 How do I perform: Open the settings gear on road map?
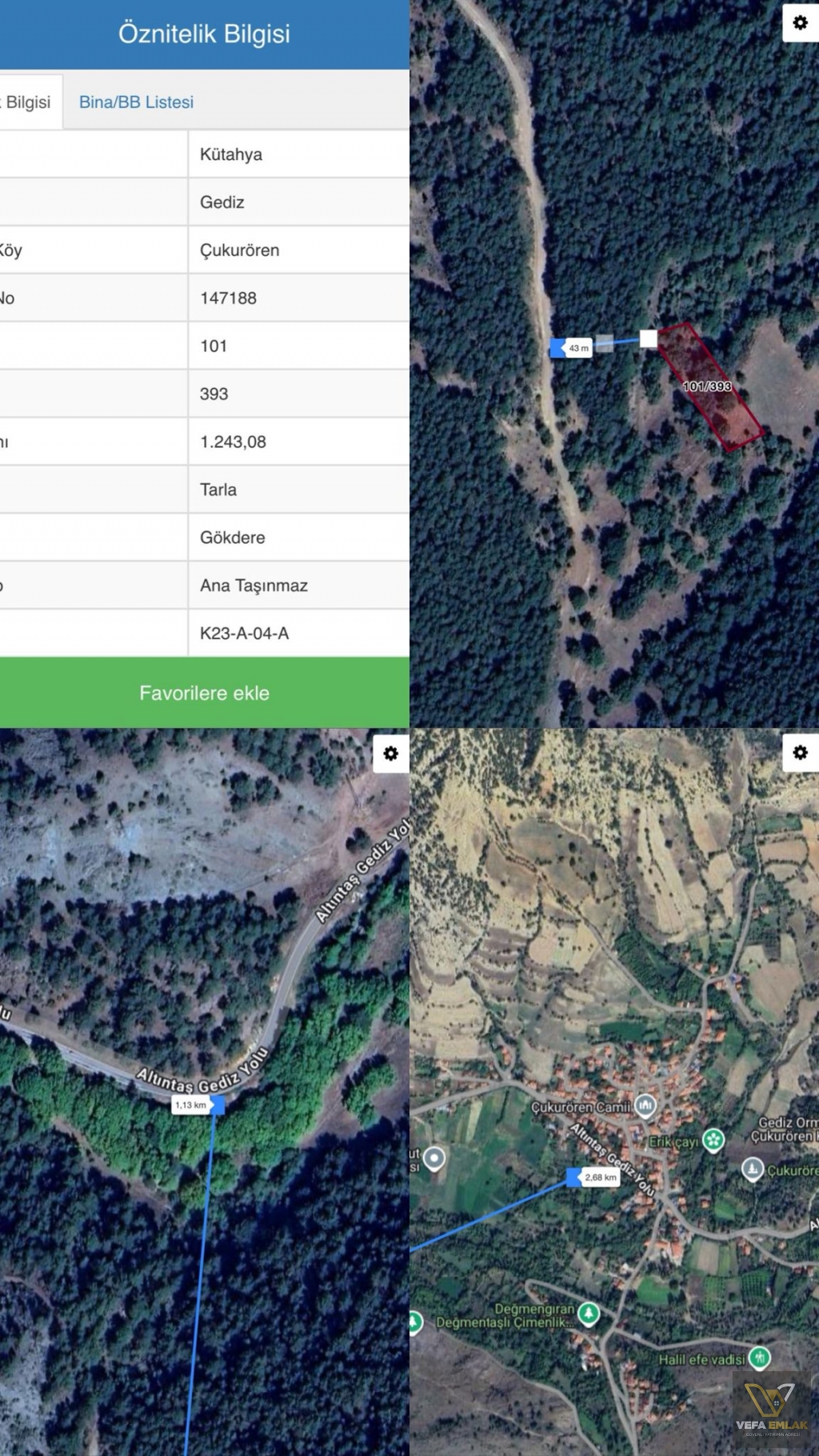(390, 753)
